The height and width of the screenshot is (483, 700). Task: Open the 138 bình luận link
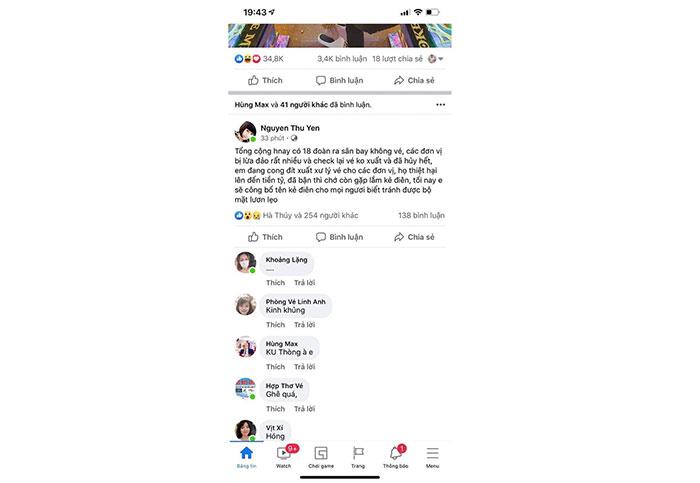coord(421,215)
